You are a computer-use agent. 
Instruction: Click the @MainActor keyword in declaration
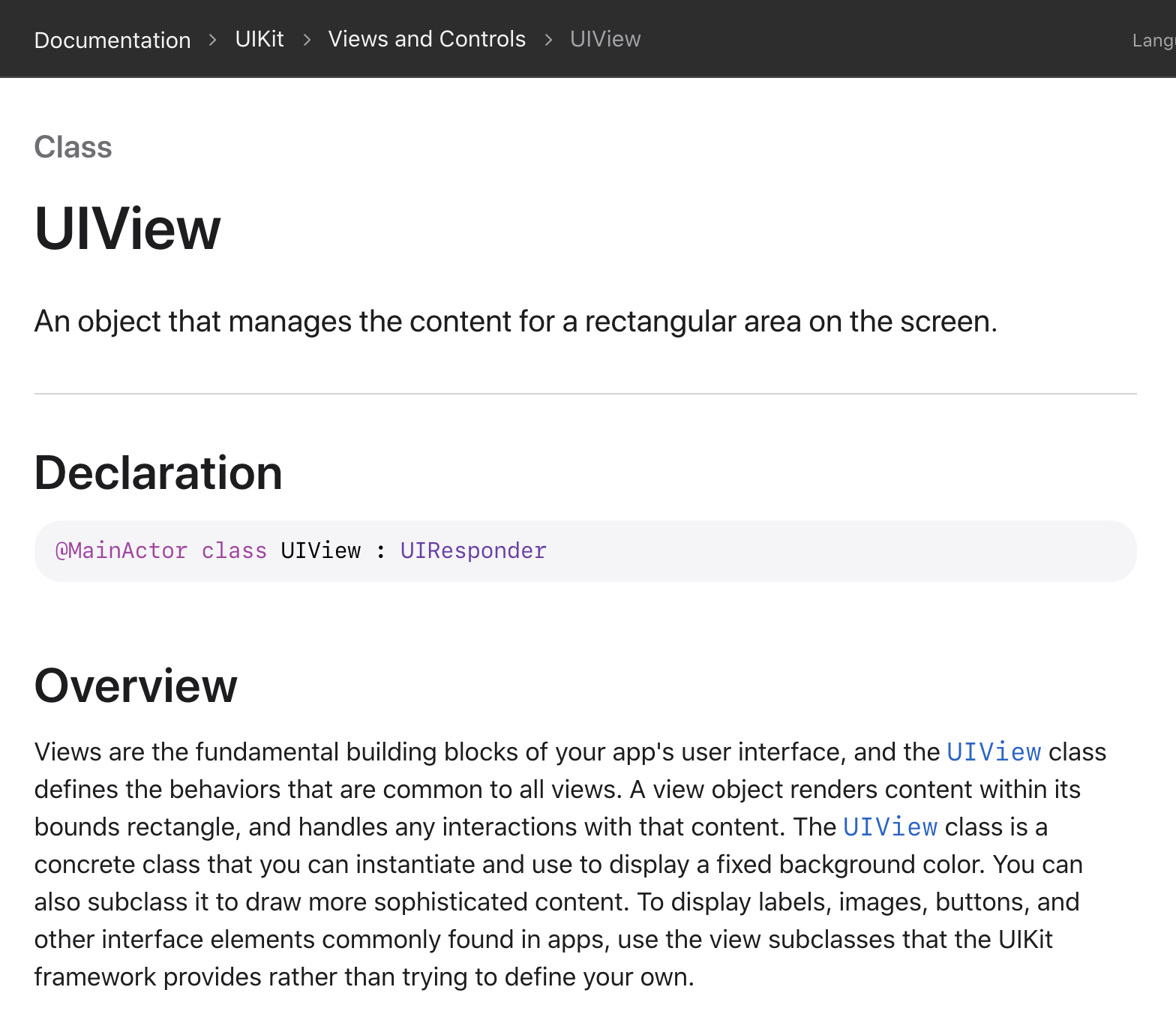coord(121,550)
